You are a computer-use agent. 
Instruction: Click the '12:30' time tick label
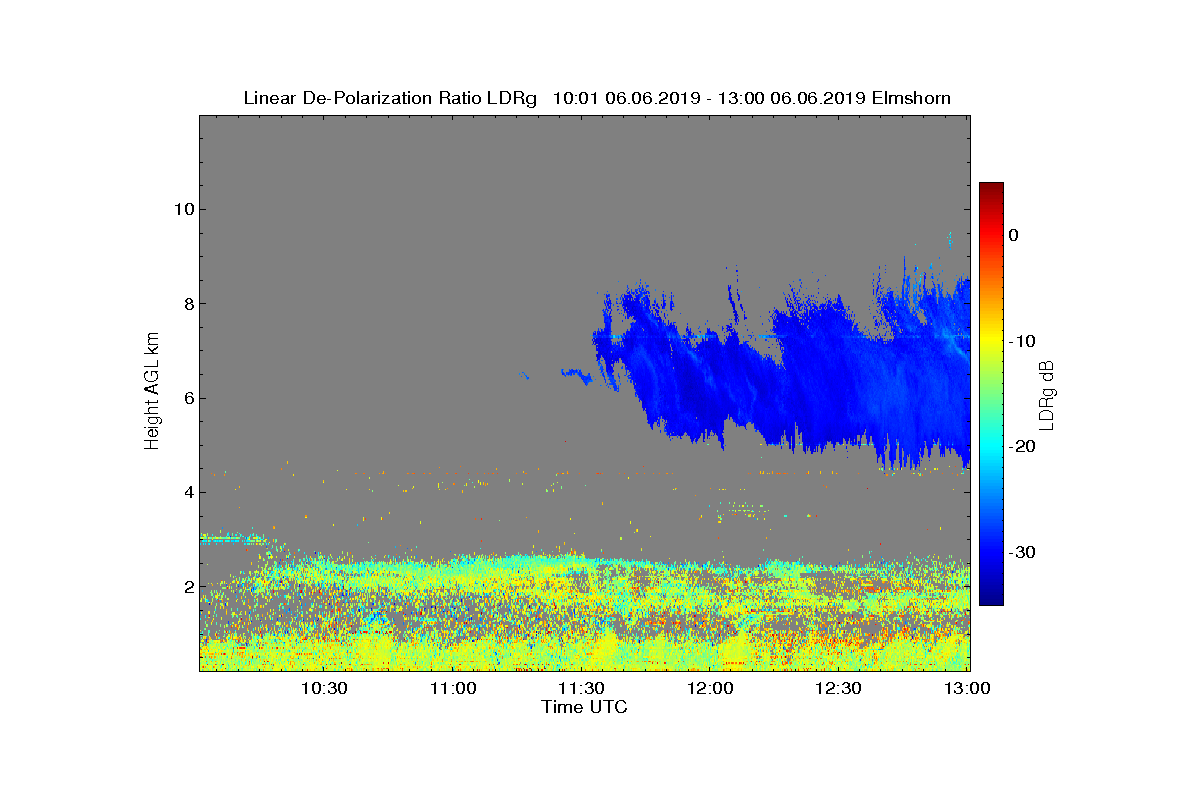point(839,689)
